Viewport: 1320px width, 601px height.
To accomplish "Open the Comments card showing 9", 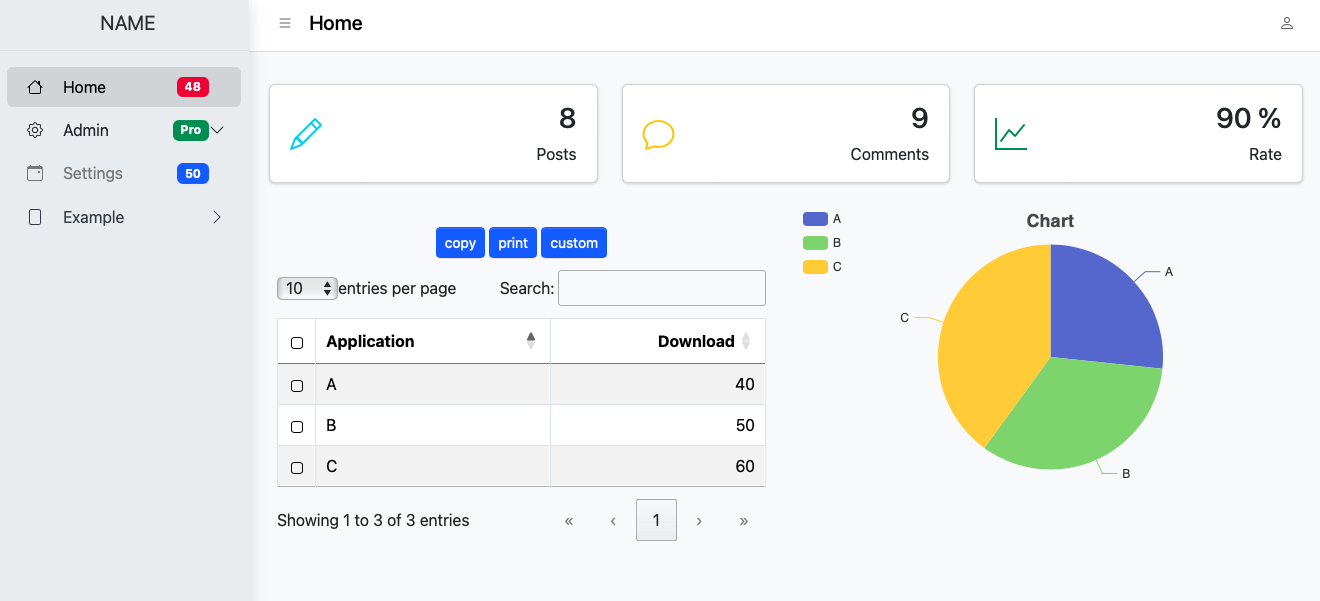I will 786,134.
